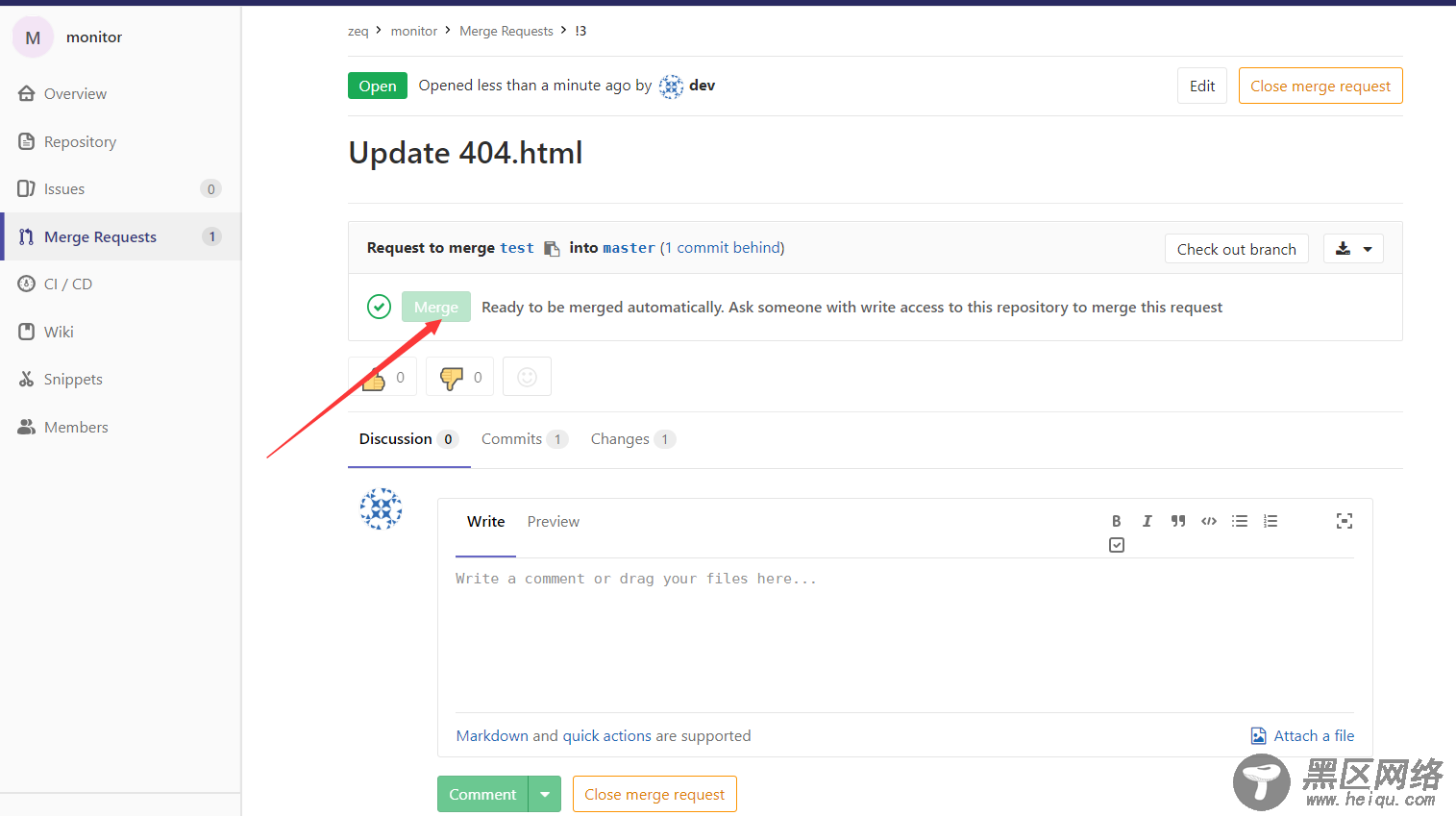This screenshot has width=1456, height=816.
Task: Click the dev author avatar in header
Action: coord(671,87)
